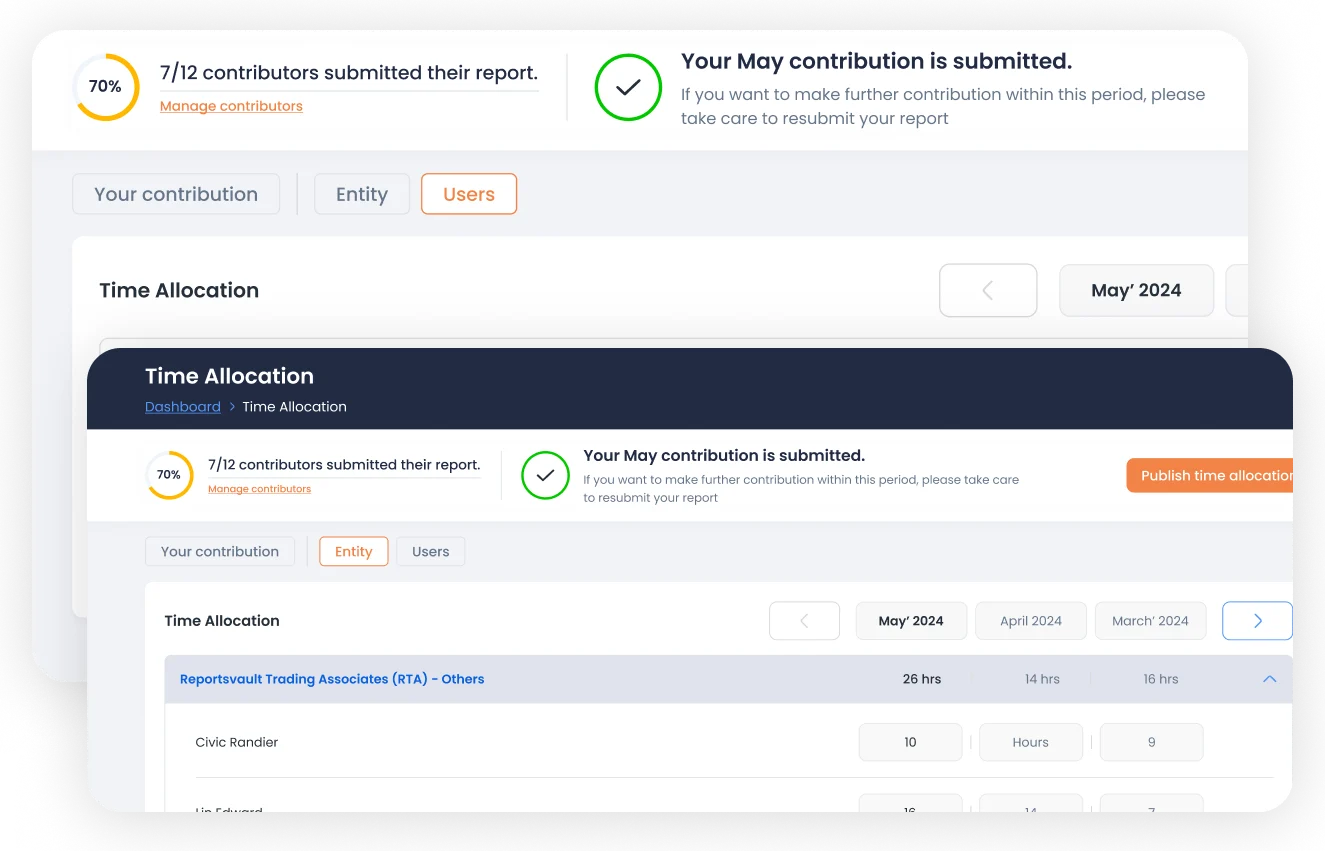Screen dimensions: 1325x851
Task: Click the green checkmark icon in the front panel
Action: click(x=545, y=476)
